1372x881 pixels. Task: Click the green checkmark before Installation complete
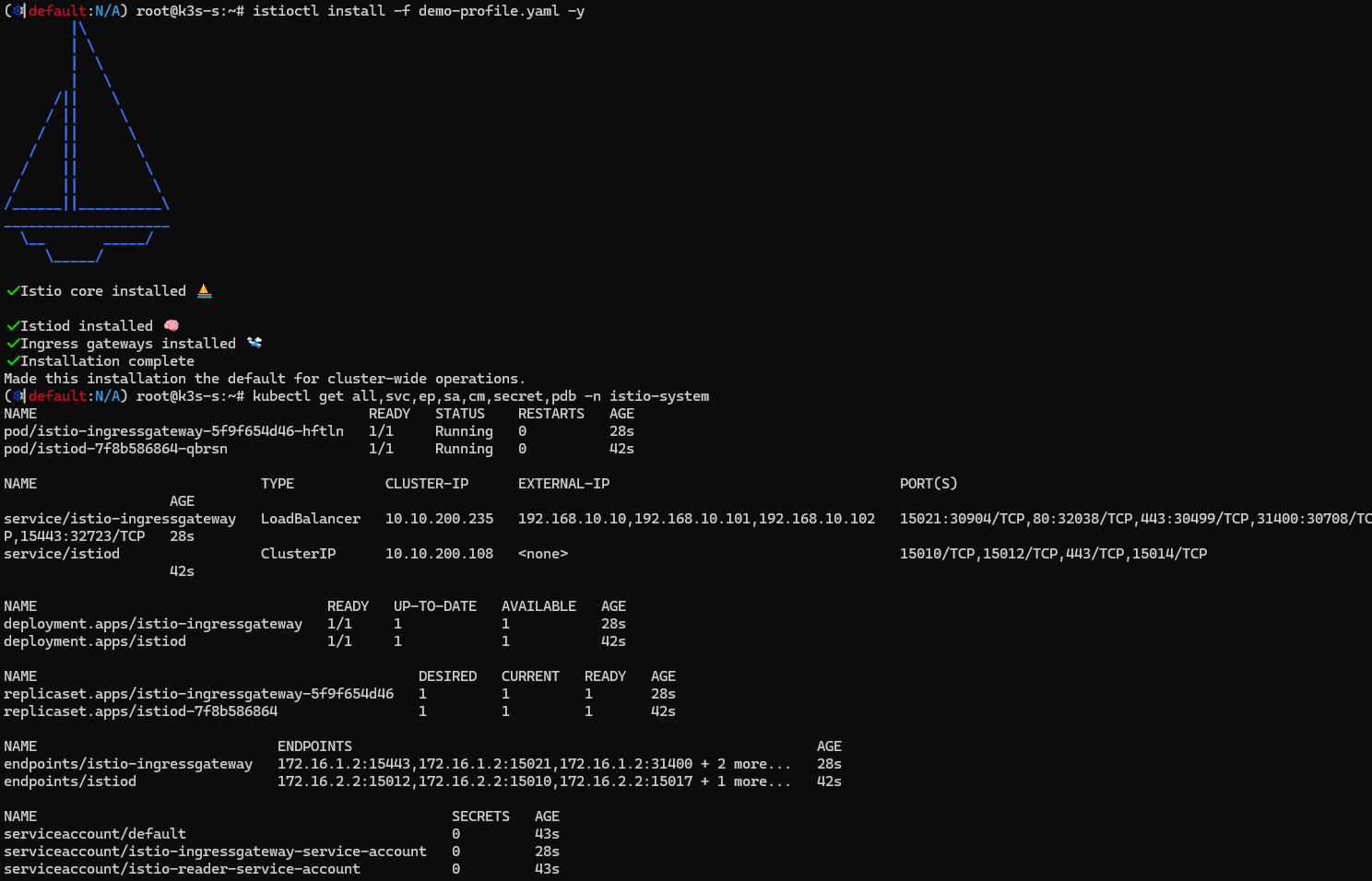[x=13, y=361]
